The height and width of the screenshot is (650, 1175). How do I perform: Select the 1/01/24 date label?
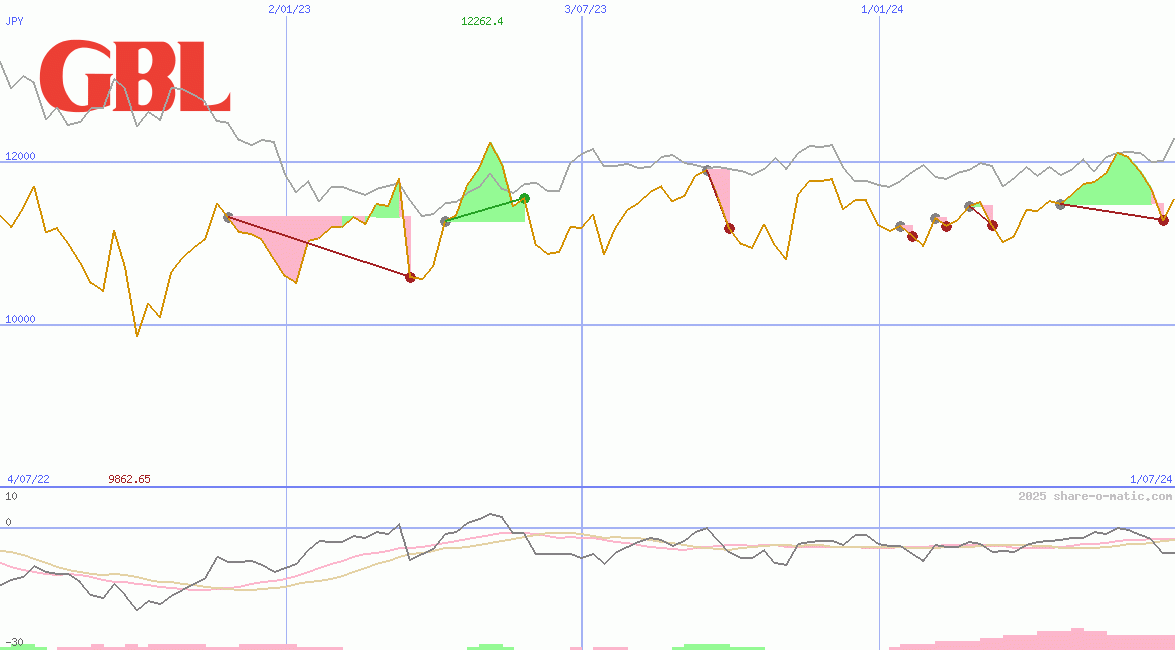click(882, 9)
